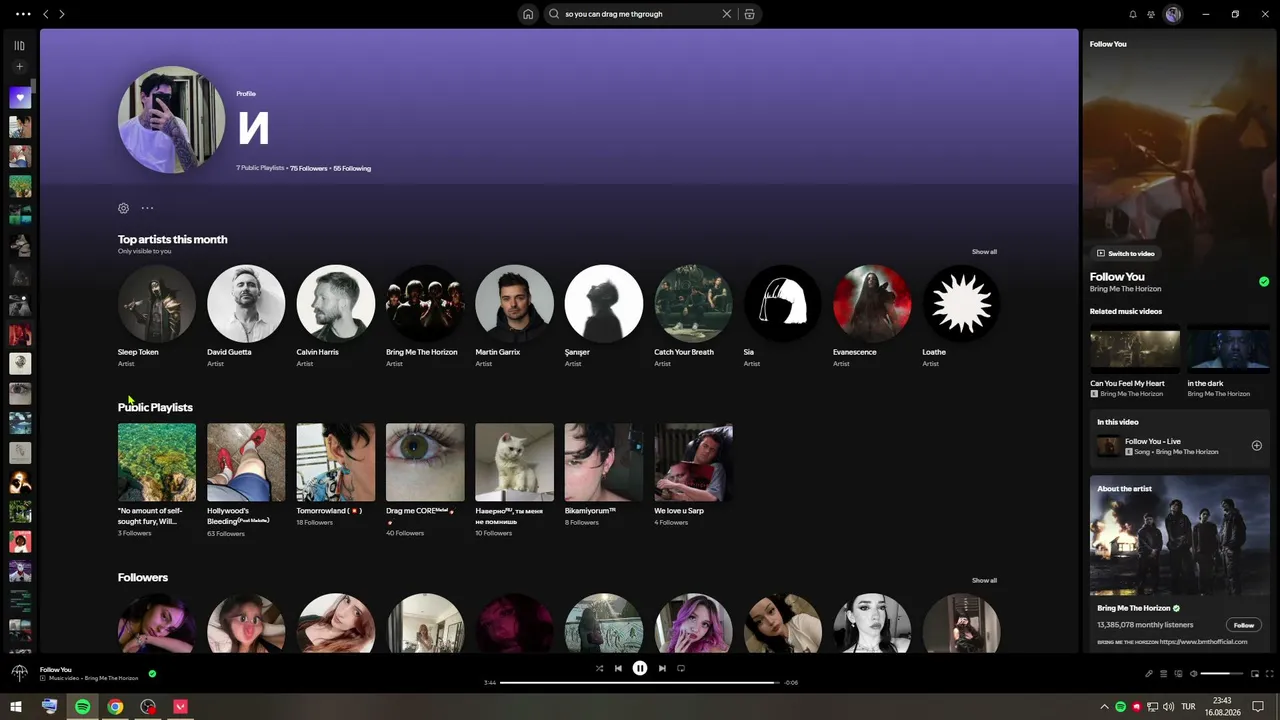Screen dimensions: 1280x720
Task: Open the Windows notification center
Action: [1256, 707]
